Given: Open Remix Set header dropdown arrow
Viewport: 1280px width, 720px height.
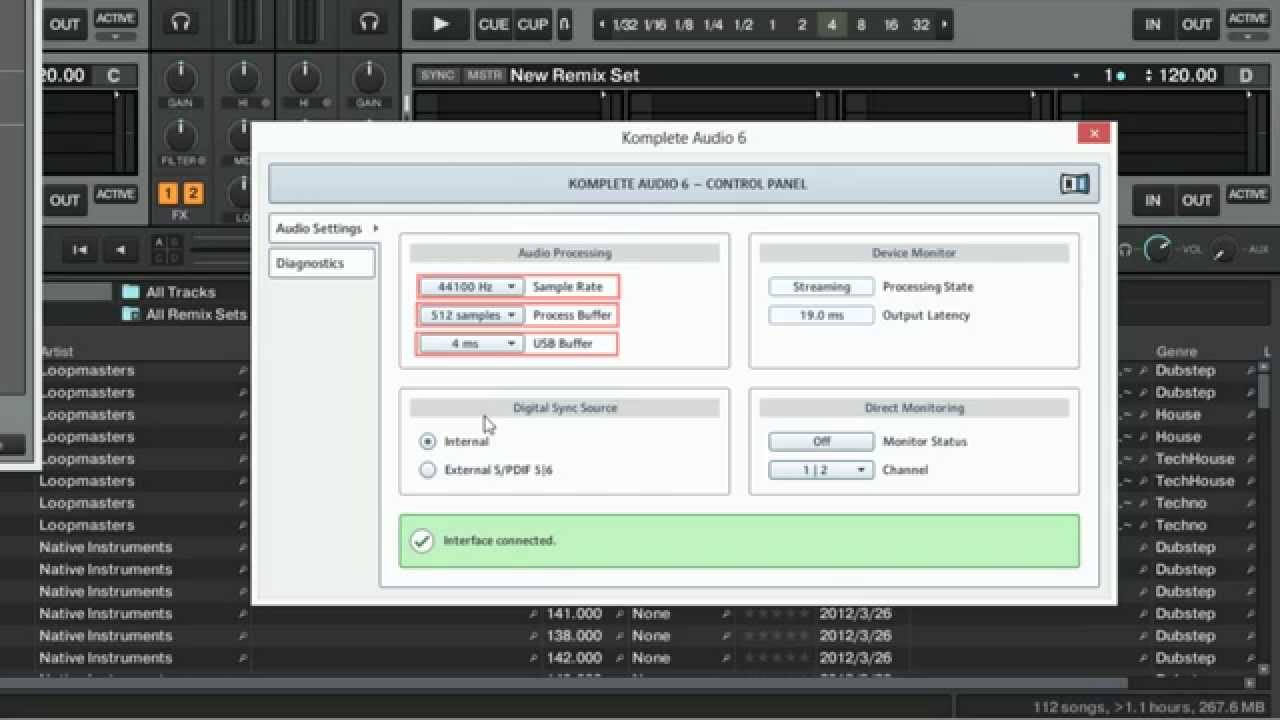Looking at the screenshot, I should pos(1076,76).
